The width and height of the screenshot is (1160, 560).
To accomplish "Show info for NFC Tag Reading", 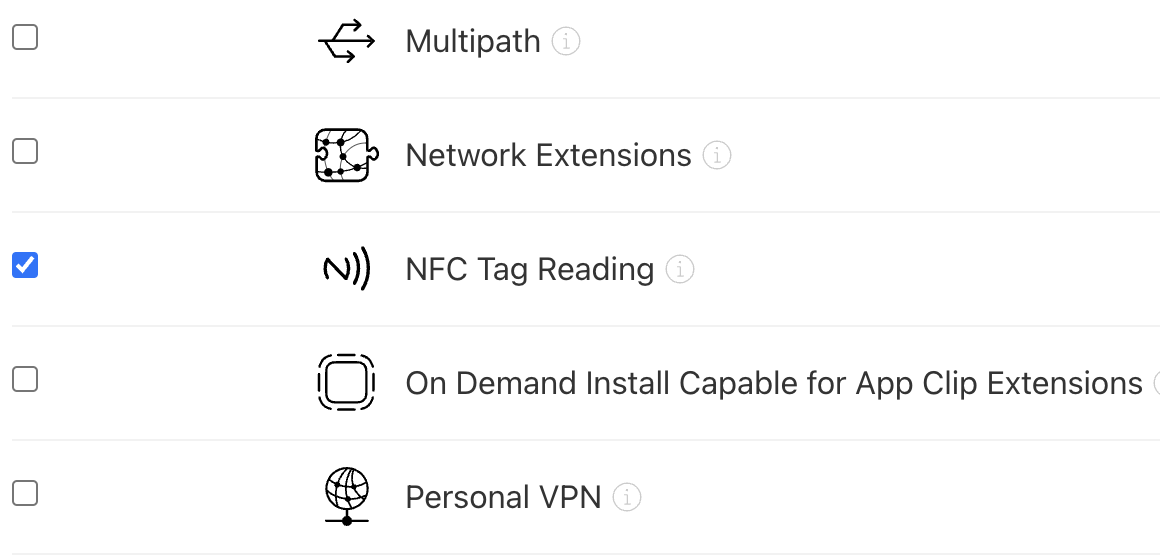I will pyautogui.click(x=680, y=269).
